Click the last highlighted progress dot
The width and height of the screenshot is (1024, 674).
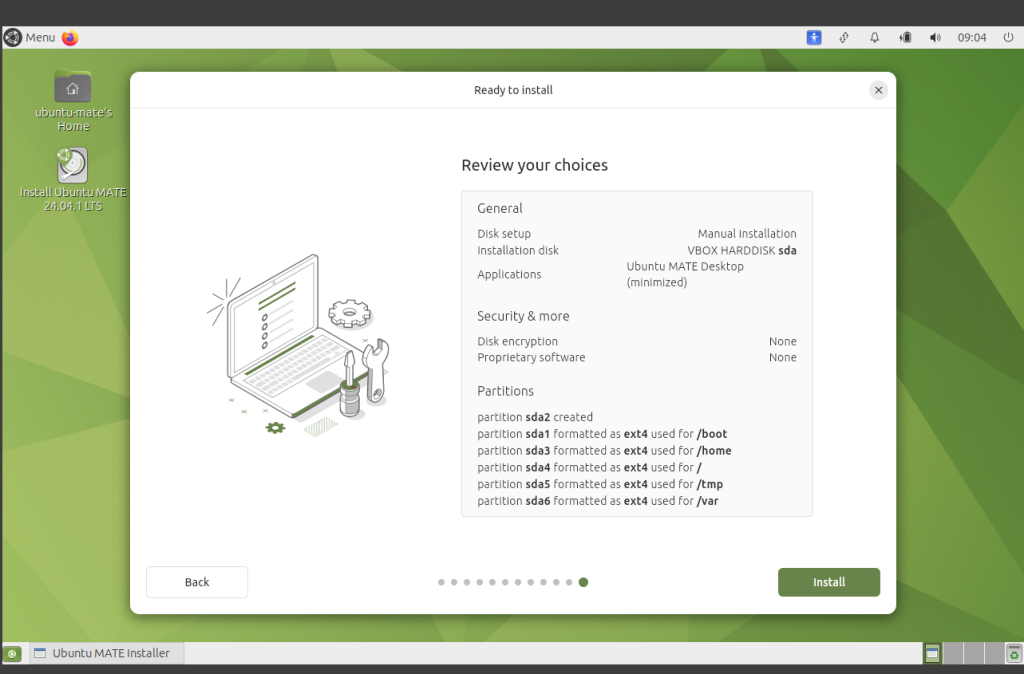pyautogui.click(x=583, y=582)
